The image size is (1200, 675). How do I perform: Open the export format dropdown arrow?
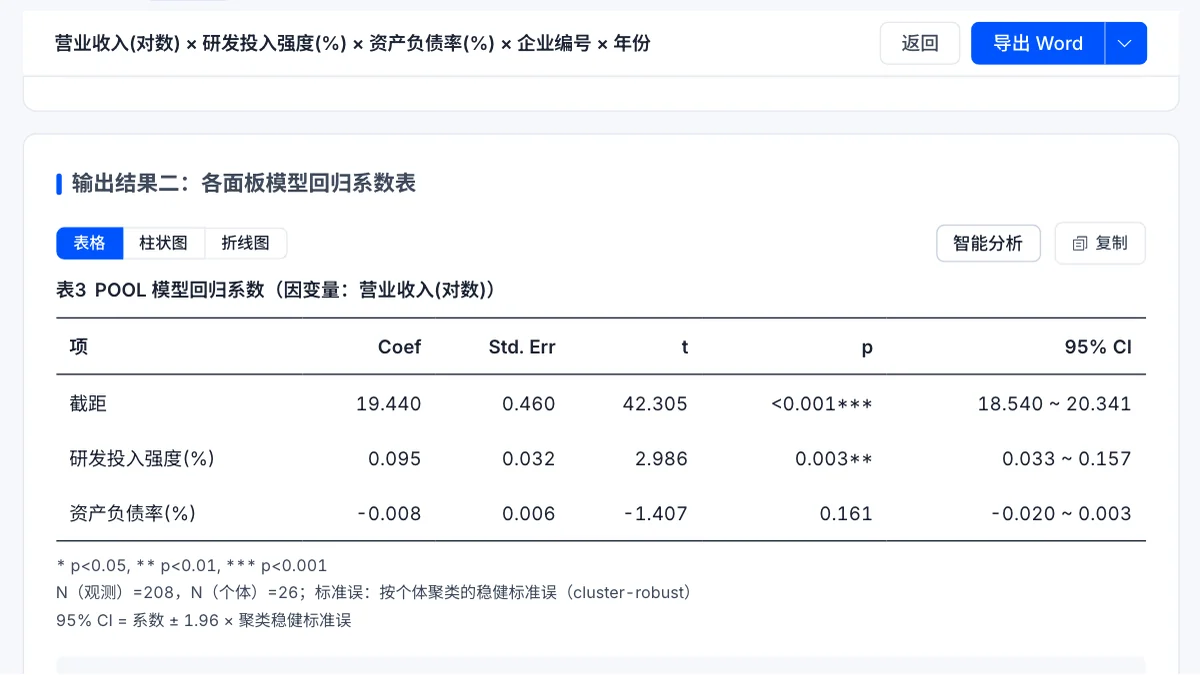(x=1125, y=43)
